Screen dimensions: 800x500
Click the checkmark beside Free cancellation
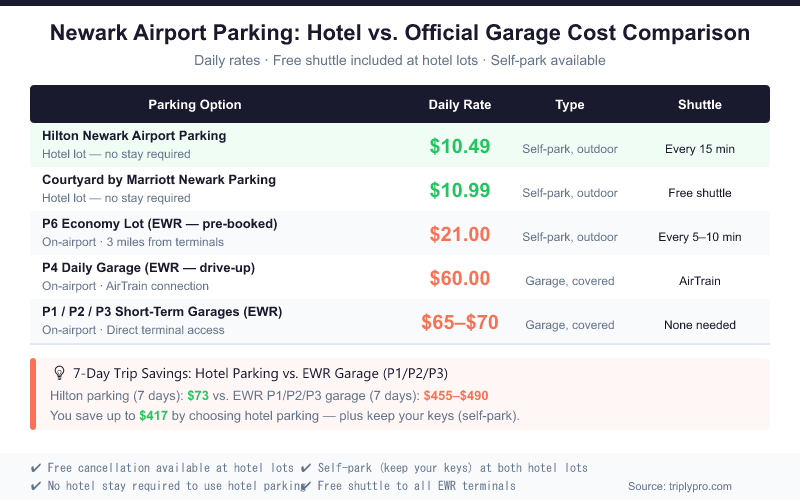point(36,468)
